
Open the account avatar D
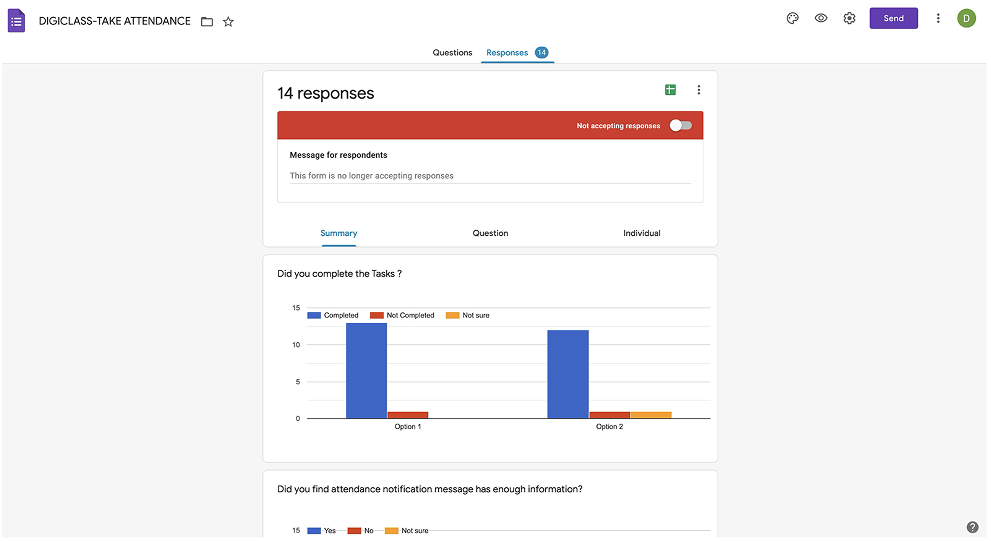(x=966, y=18)
